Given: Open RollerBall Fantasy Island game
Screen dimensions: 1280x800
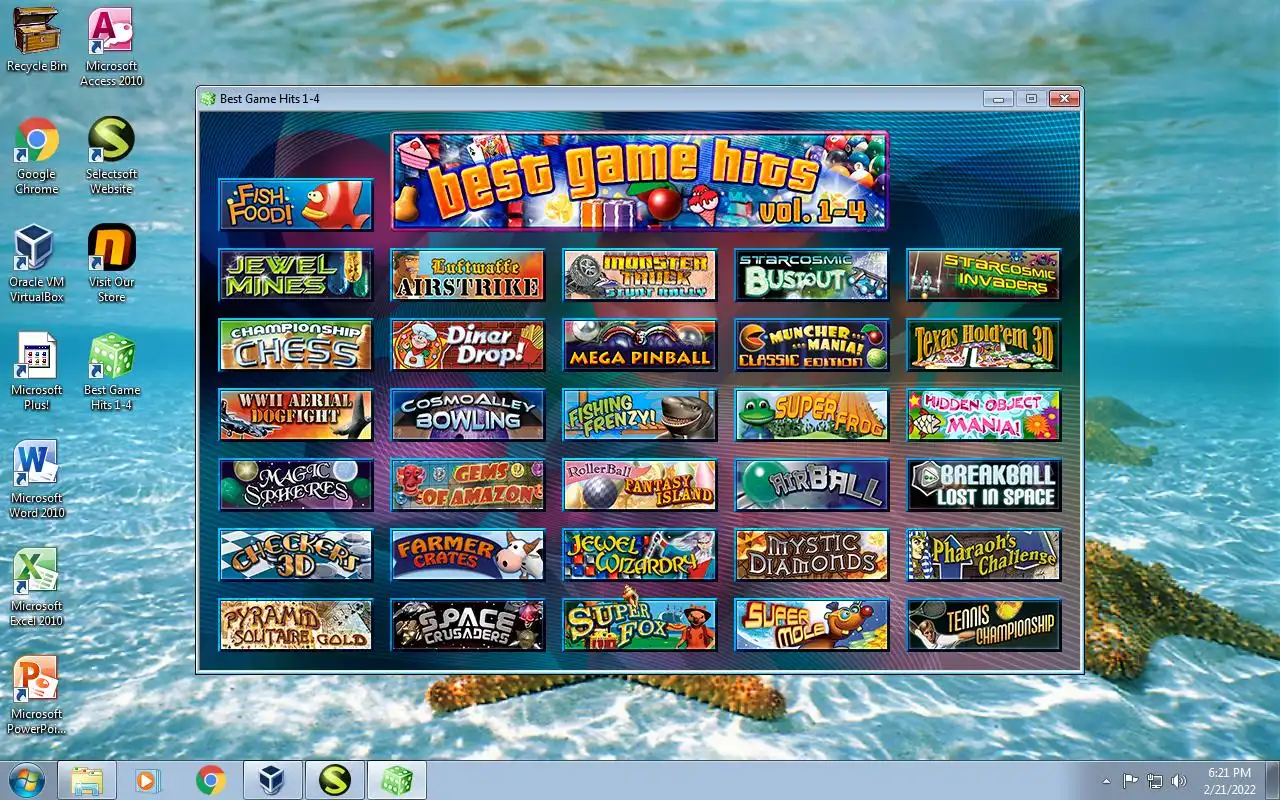Looking at the screenshot, I should 640,485.
